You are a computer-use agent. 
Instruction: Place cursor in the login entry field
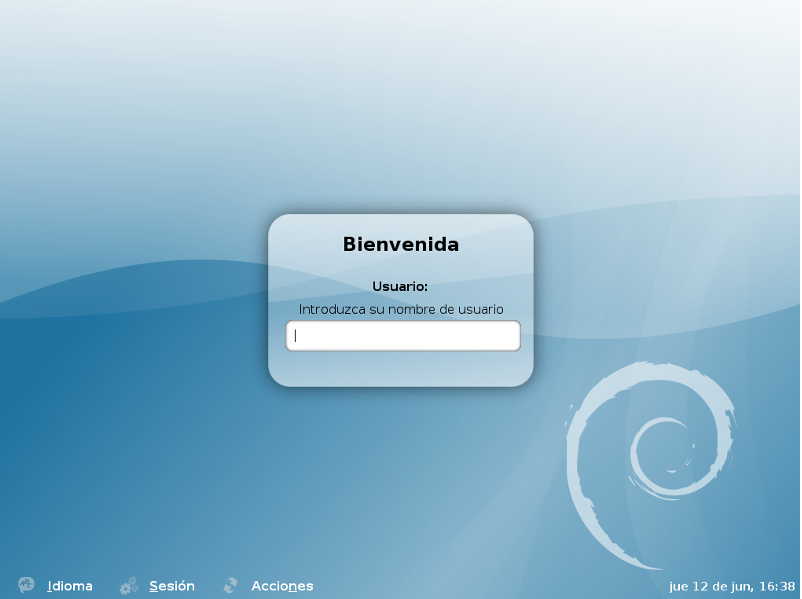[402, 335]
